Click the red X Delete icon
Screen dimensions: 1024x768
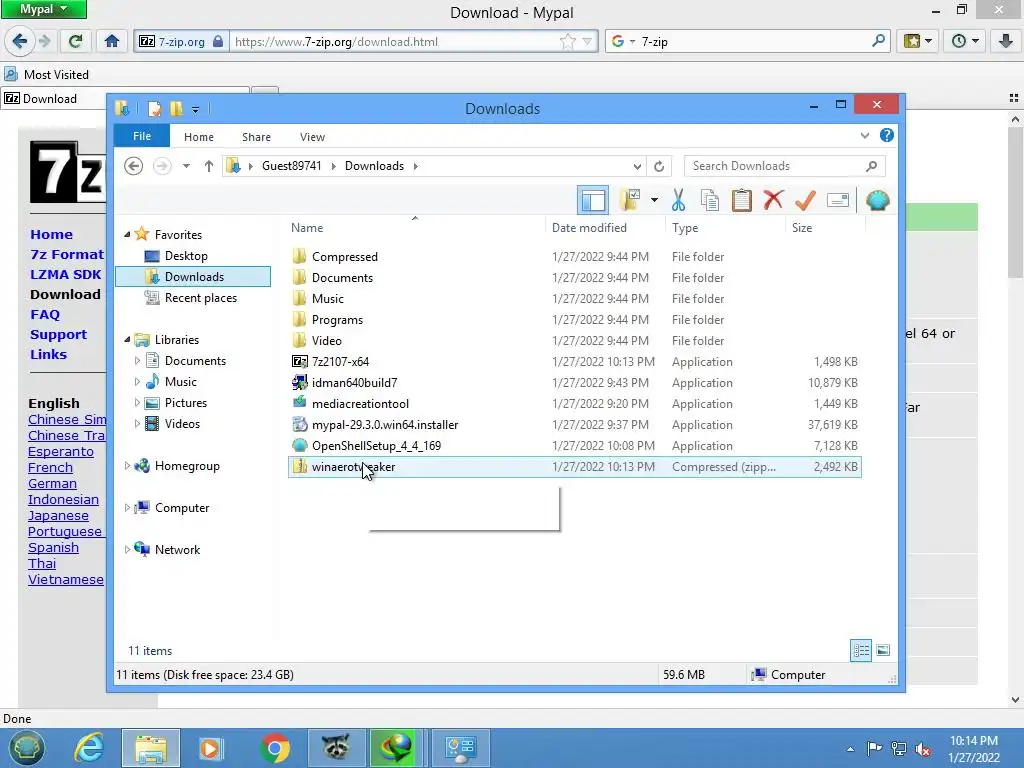tap(773, 200)
